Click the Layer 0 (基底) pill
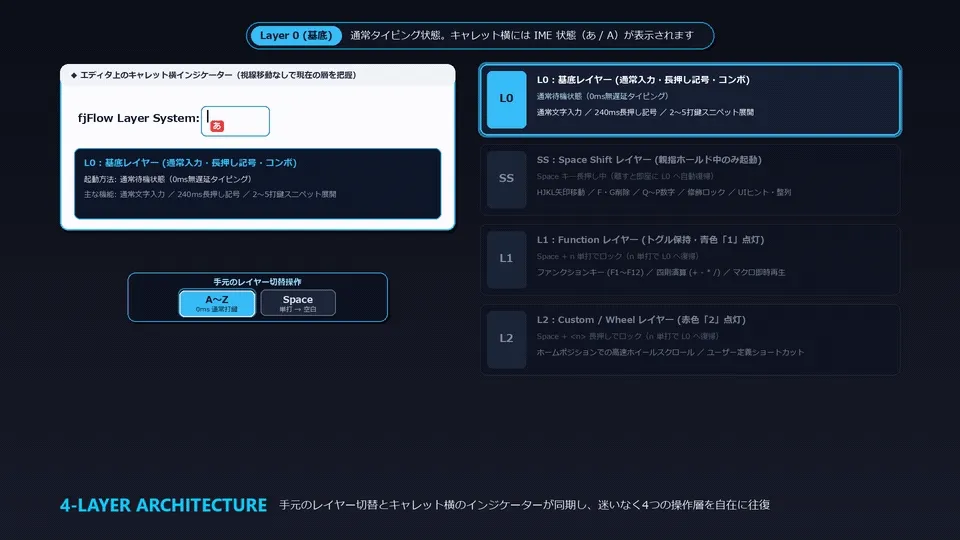960x540 pixels. pos(296,36)
